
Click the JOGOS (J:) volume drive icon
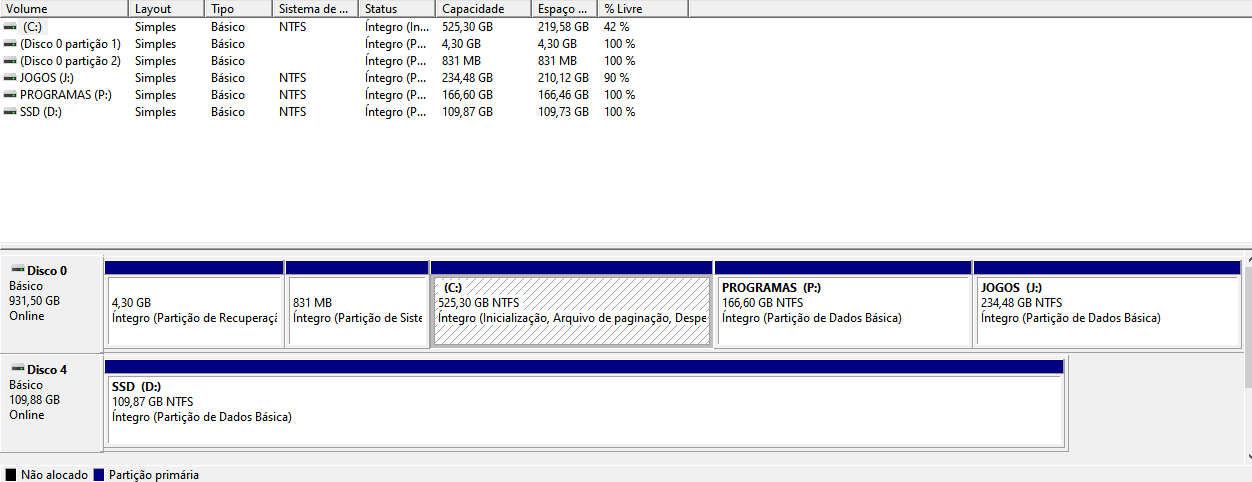(10, 78)
